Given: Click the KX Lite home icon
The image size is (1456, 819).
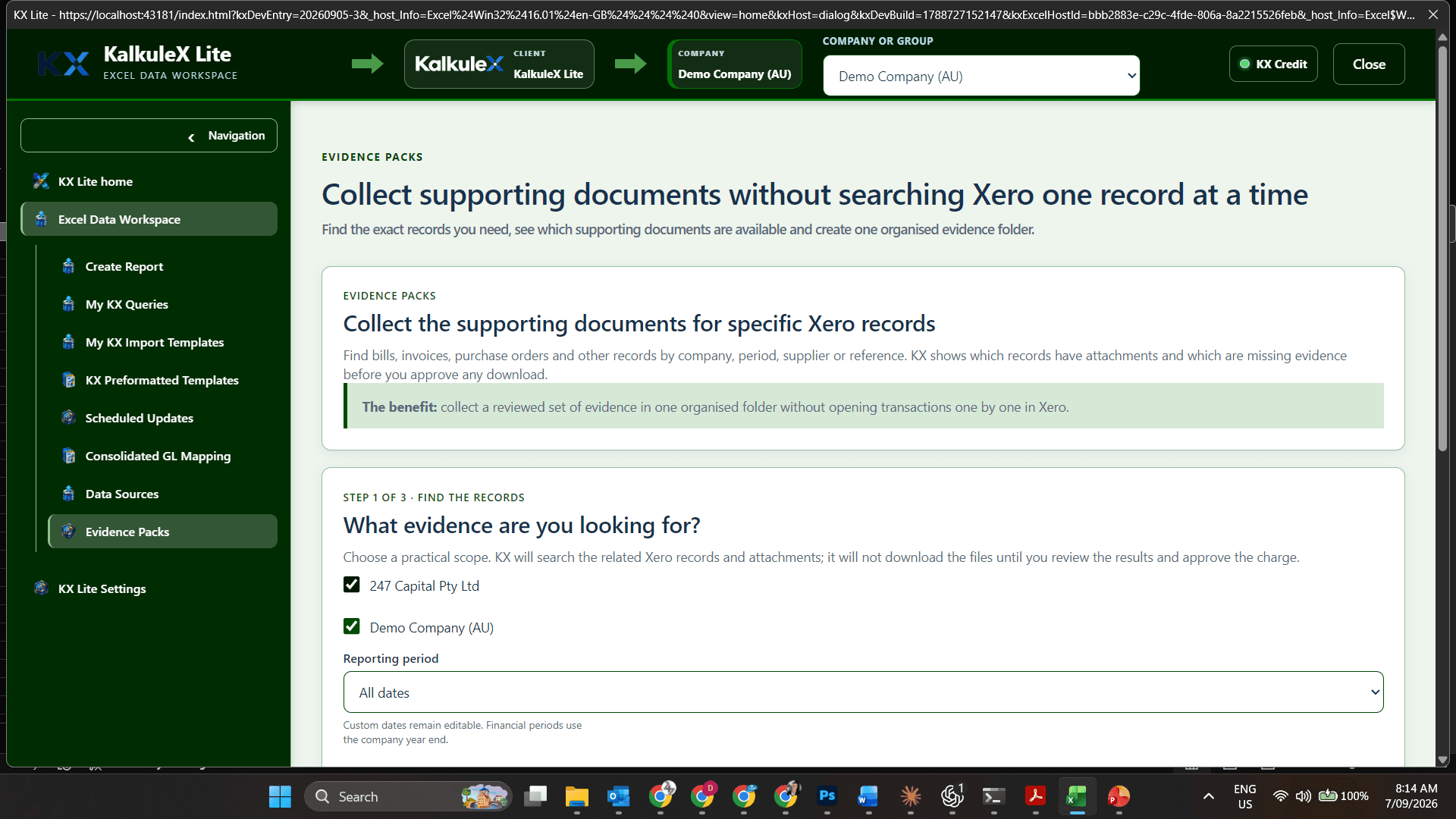Looking at the screenshot, I should point(41,181).
